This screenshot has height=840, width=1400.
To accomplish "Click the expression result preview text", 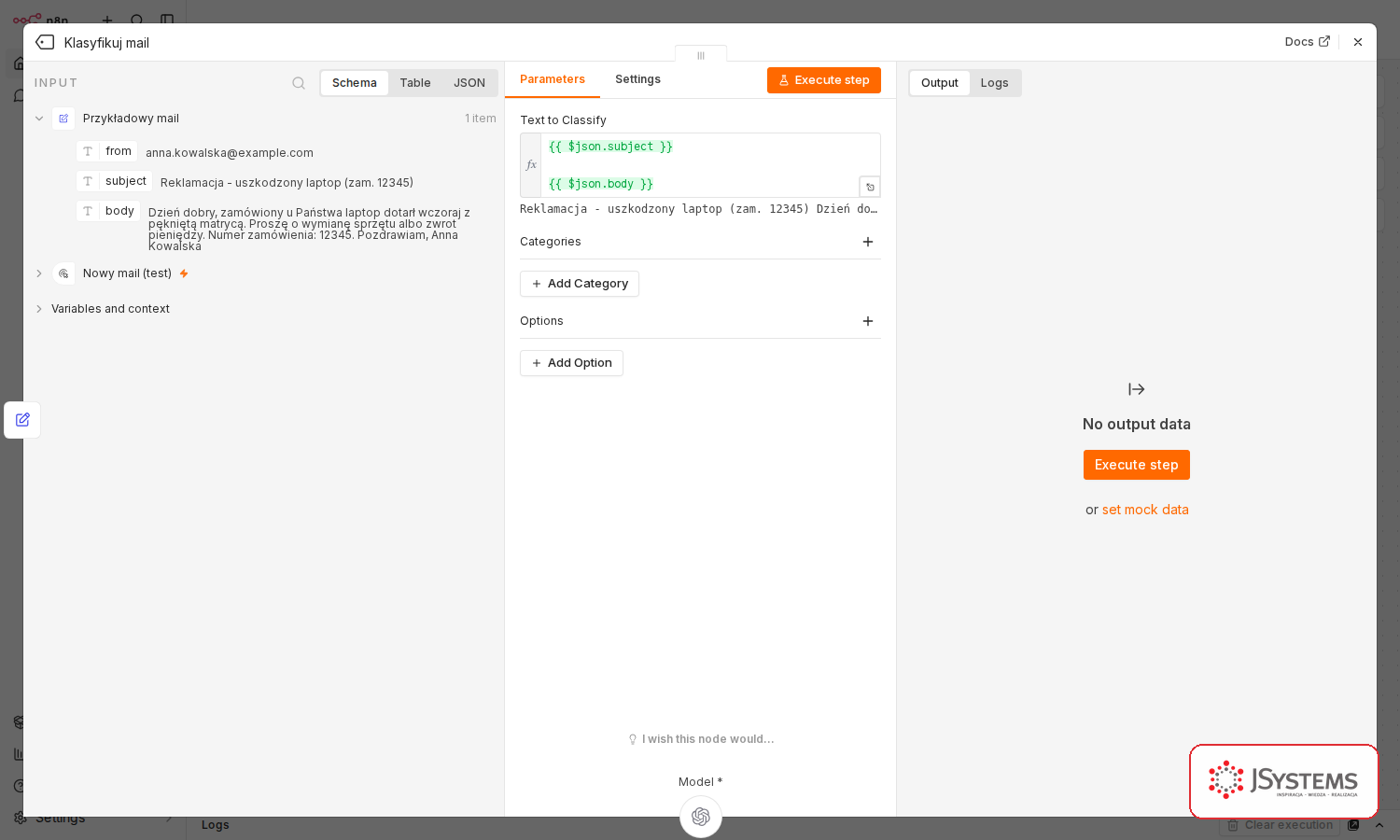I will tap(699, 209).
